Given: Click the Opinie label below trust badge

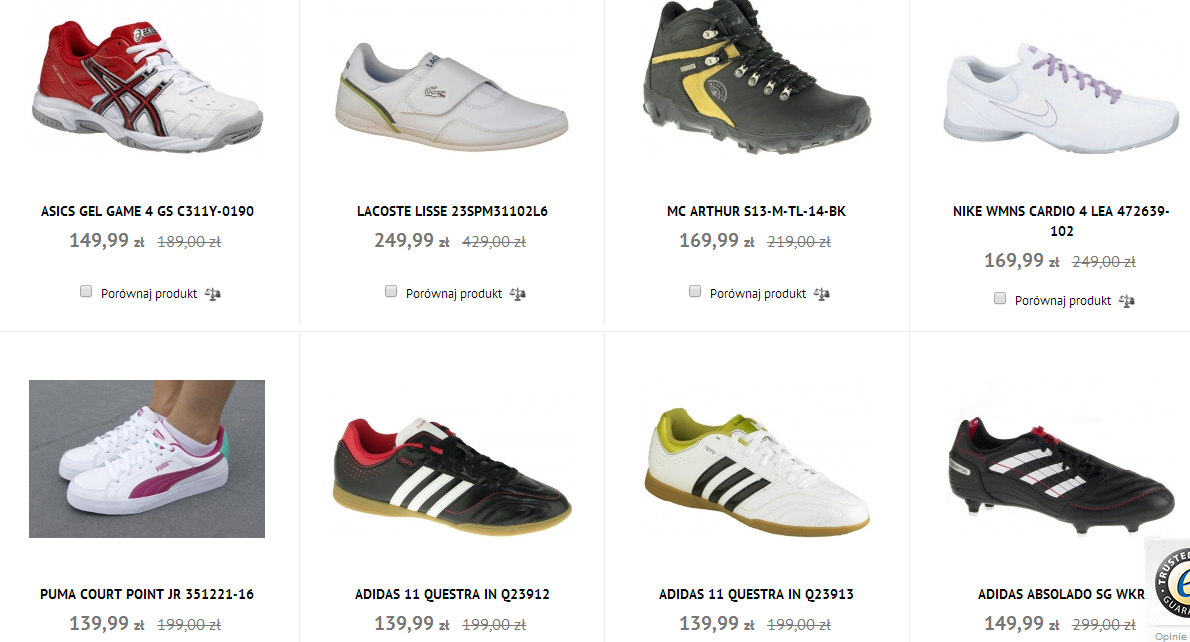Looking at the screenshot, I should pos(1171,636).
